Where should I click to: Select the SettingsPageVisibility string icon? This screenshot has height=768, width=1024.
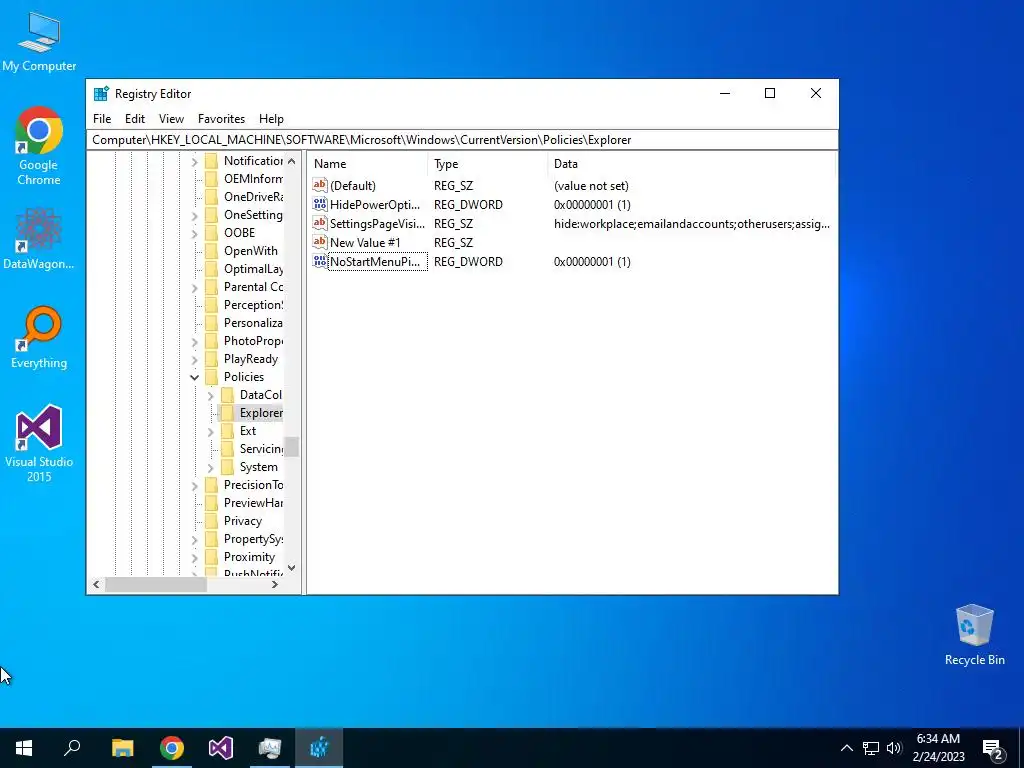(x=319, y=223)
